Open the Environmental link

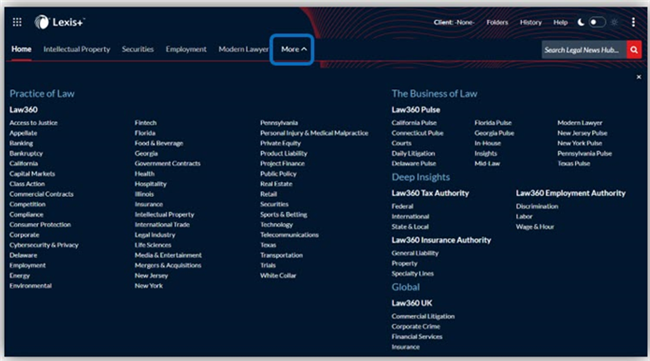point(31,286)
